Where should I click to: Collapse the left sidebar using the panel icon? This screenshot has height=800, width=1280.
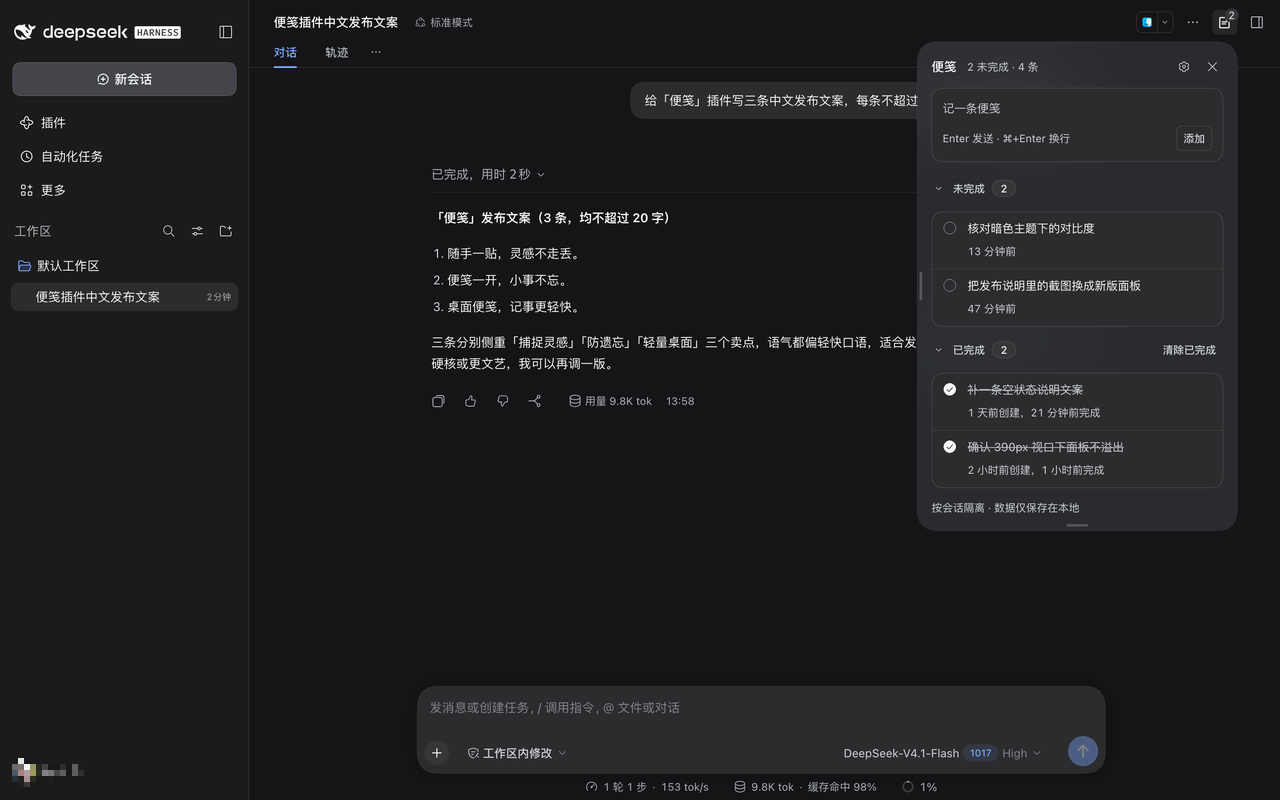[x=226, y=32]
